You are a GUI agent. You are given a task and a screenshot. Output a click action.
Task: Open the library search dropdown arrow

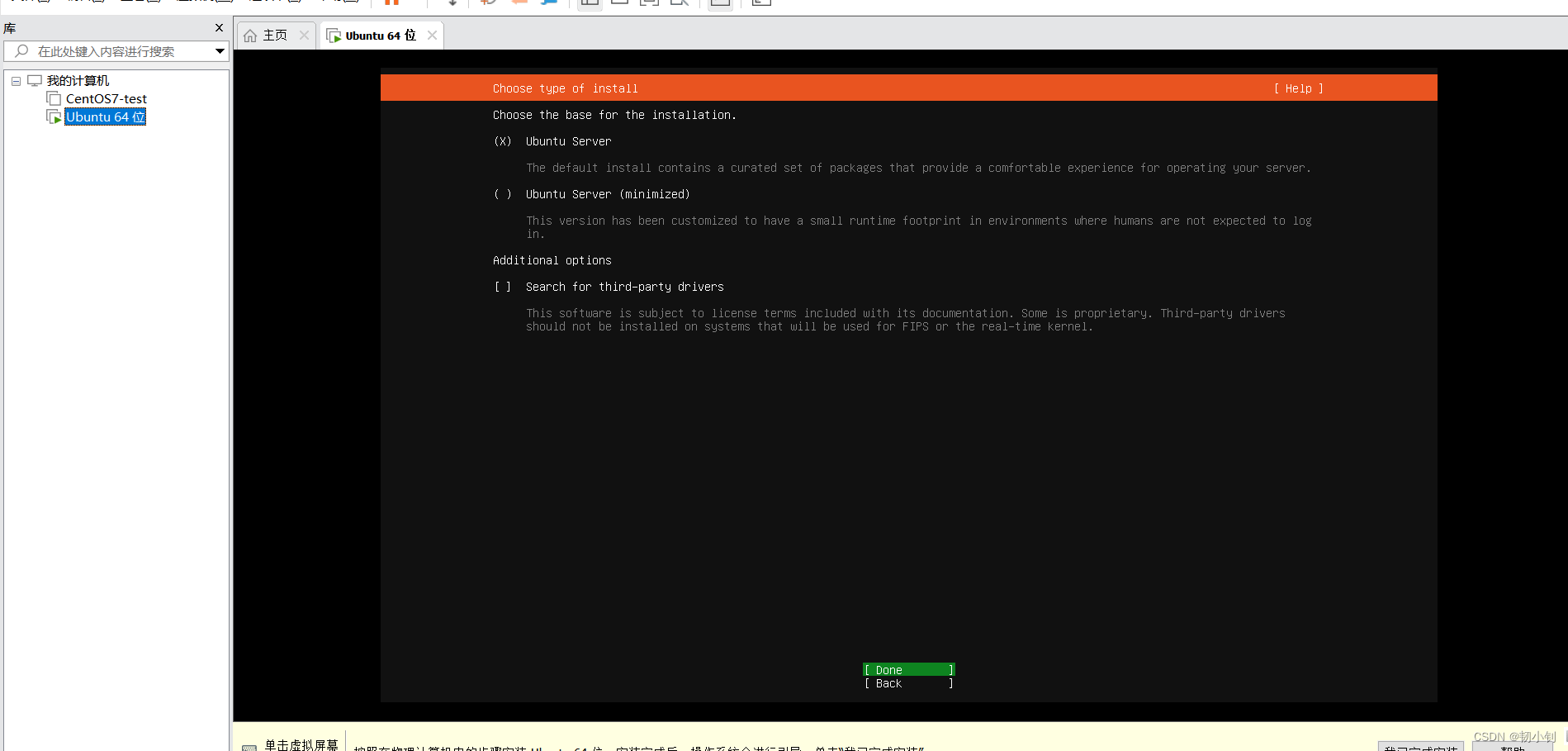220,50
